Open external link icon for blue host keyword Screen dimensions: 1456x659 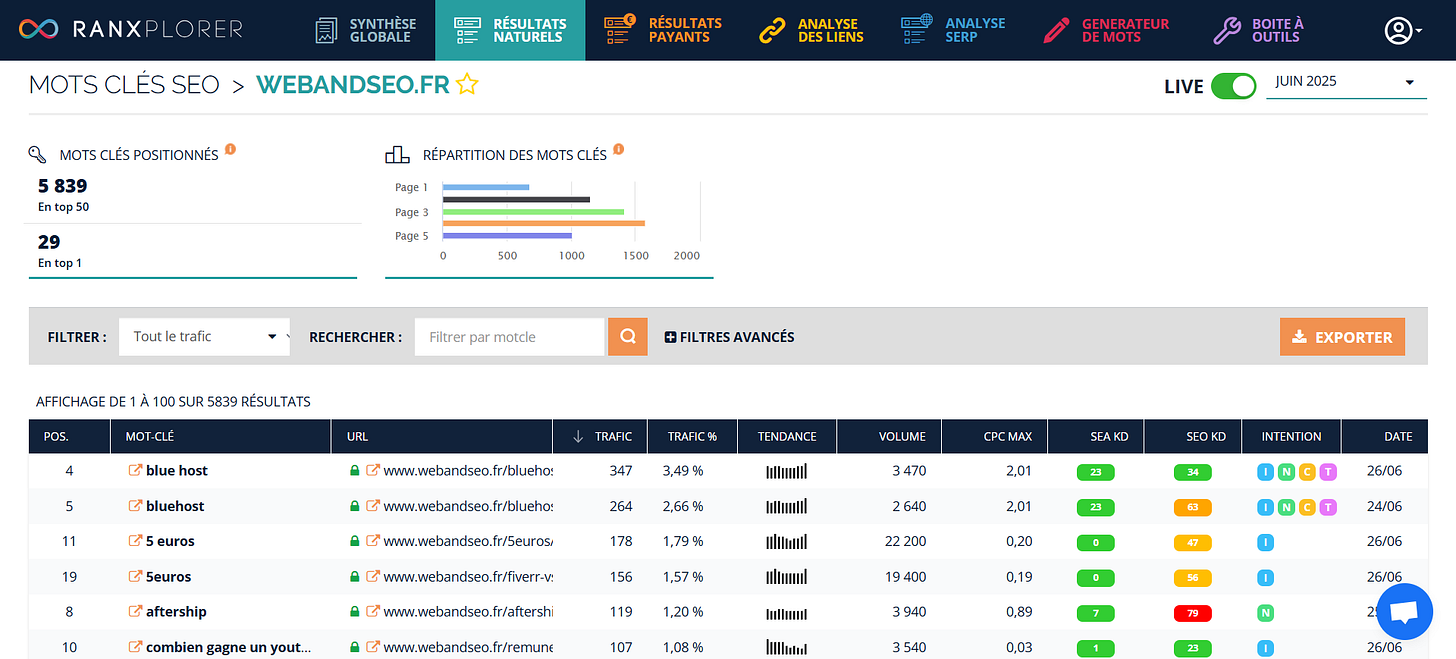coord(135,471)
